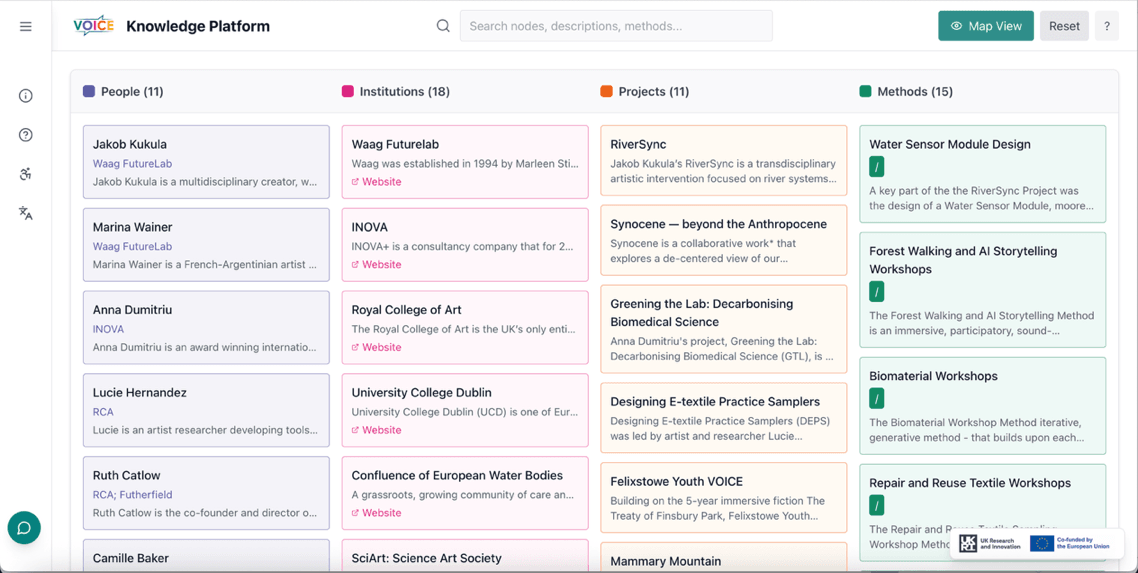Click the purple People color swatch
Viewport: 1138px width, 573px height.
tap(89, 91)
